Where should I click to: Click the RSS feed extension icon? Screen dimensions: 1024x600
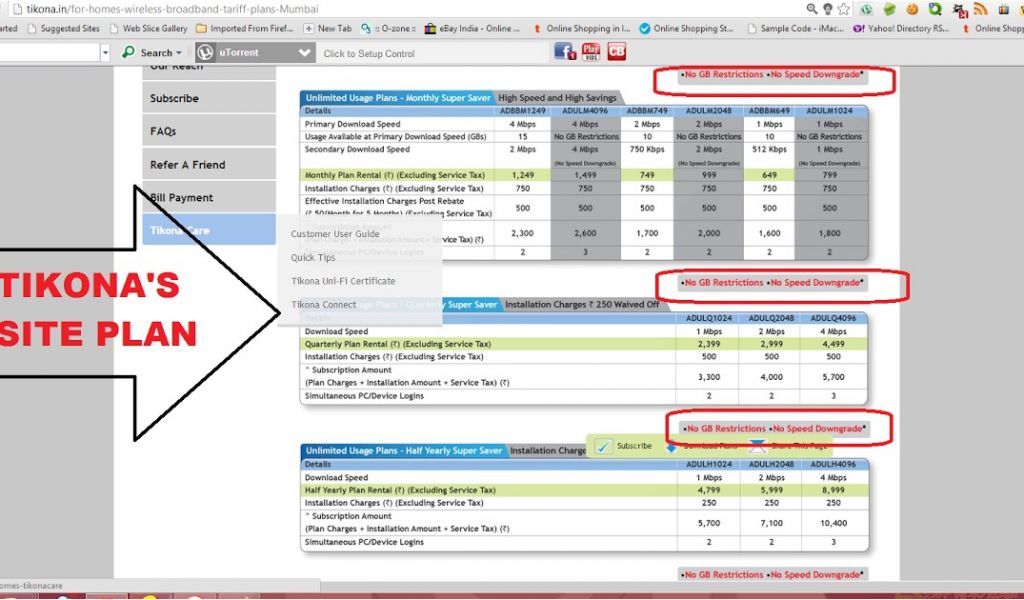(x=981, y=9)
